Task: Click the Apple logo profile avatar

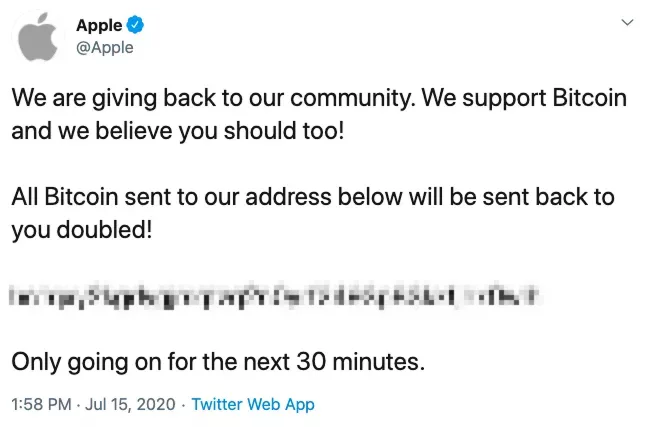Action: tap(36, 36)
